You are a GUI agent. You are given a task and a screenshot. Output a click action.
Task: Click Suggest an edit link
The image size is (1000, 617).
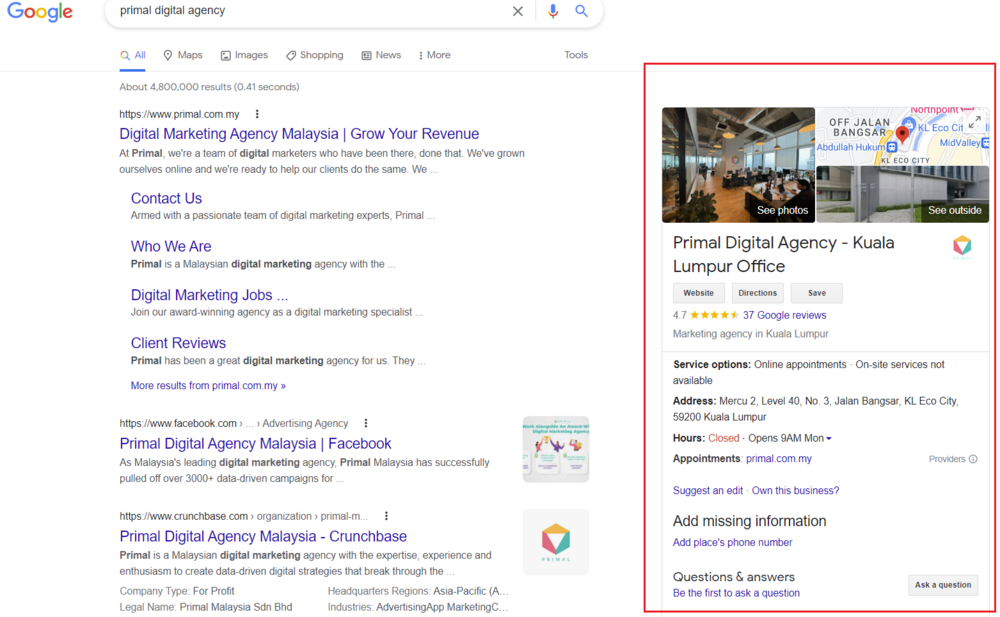click(x=707, y=491)
